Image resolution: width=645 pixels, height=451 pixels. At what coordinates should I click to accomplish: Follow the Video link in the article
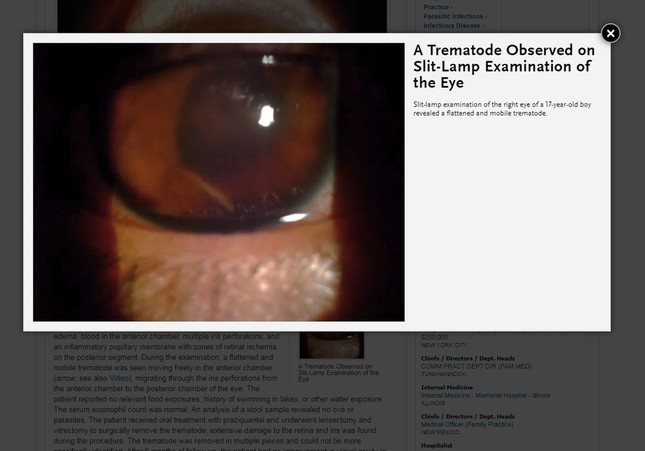pyautogui.click(x=119, y=378)
